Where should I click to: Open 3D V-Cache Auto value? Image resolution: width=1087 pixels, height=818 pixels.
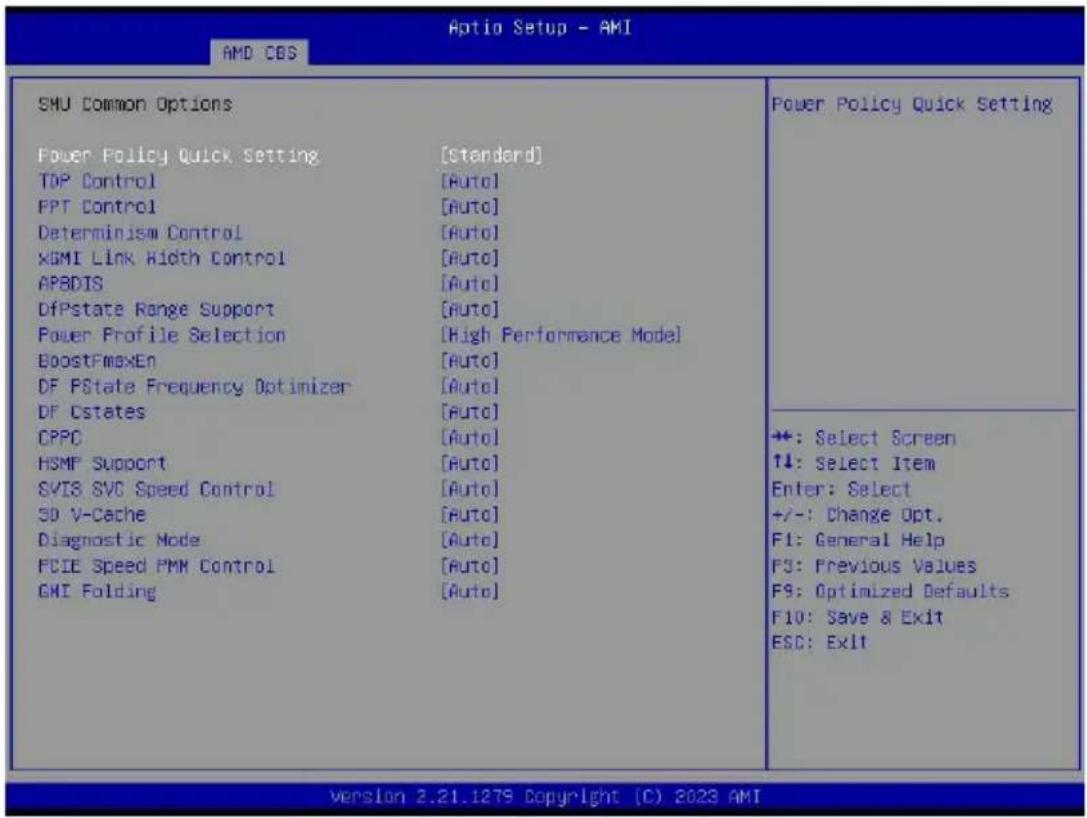[x=469, y=514]
